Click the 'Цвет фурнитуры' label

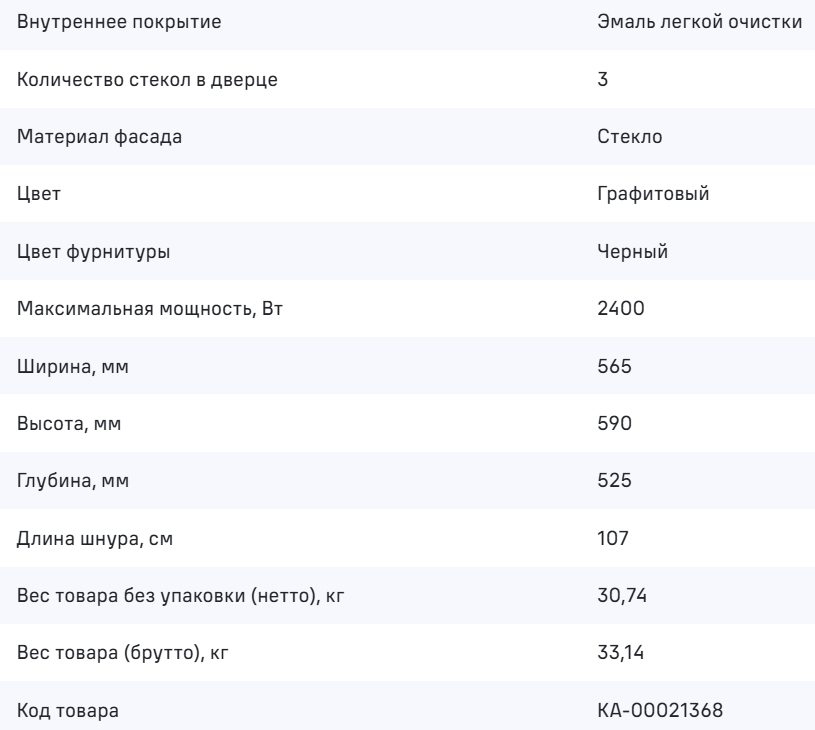click(95, 252)
